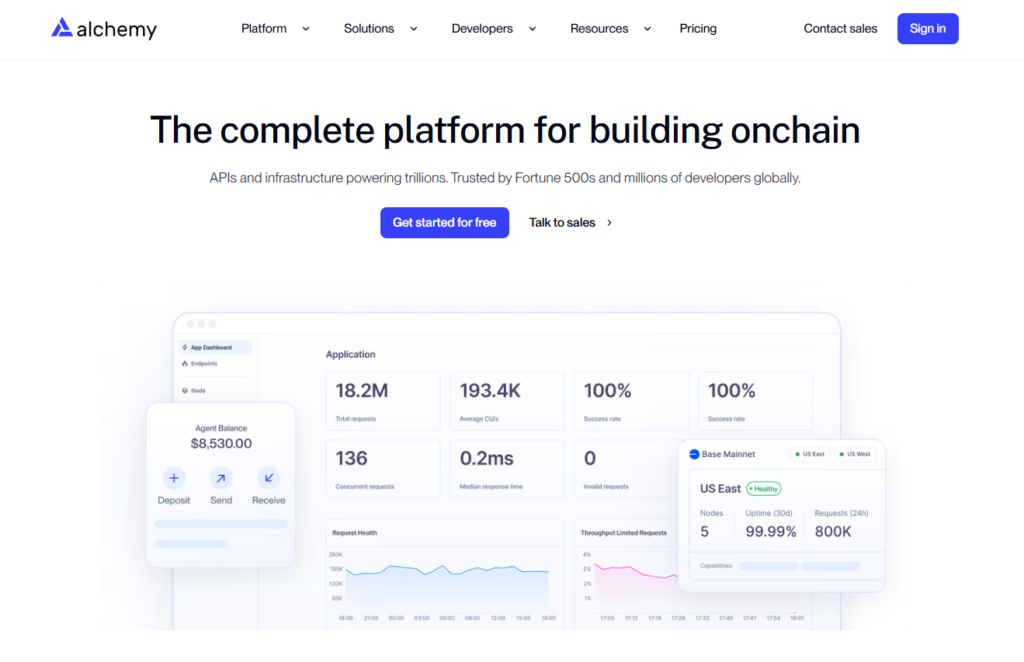Image resolution: width=1024 pixels, height=662 pixels.
Task: Open the Platform menu
Action: [x=264, y=29]
